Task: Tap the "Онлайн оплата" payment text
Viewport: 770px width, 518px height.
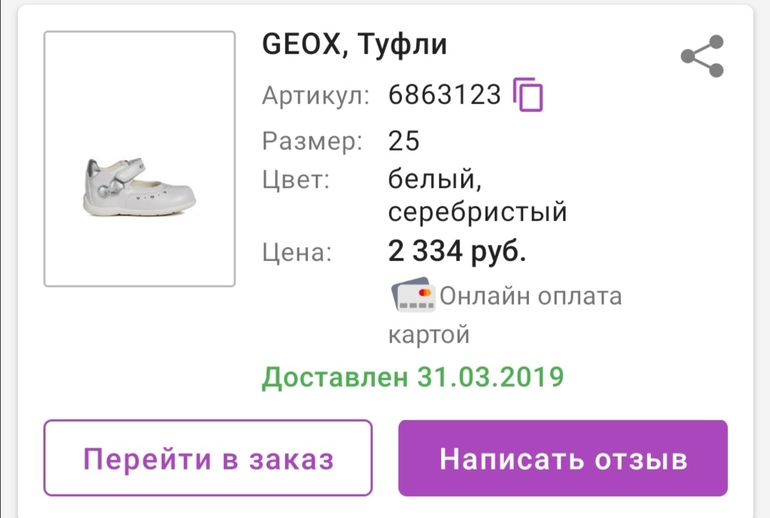Action: click(530, 296)
